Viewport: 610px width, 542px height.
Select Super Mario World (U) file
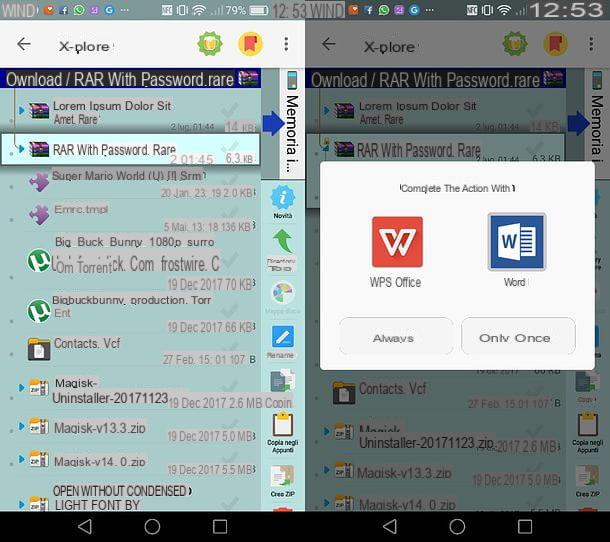point(130,182)
